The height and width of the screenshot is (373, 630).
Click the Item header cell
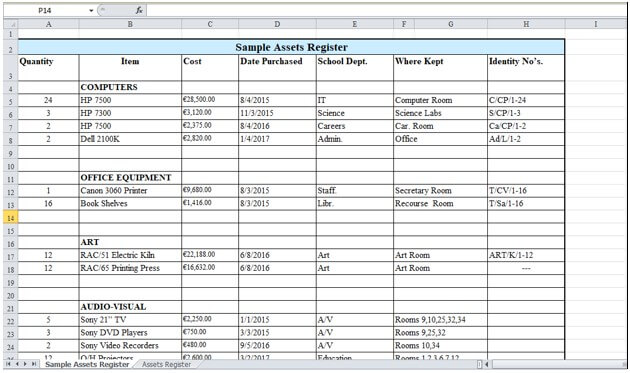click(x=130, y=68)
